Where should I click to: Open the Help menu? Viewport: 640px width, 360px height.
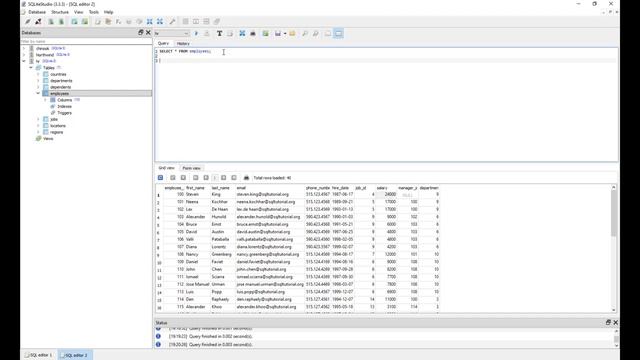[109, 12]
